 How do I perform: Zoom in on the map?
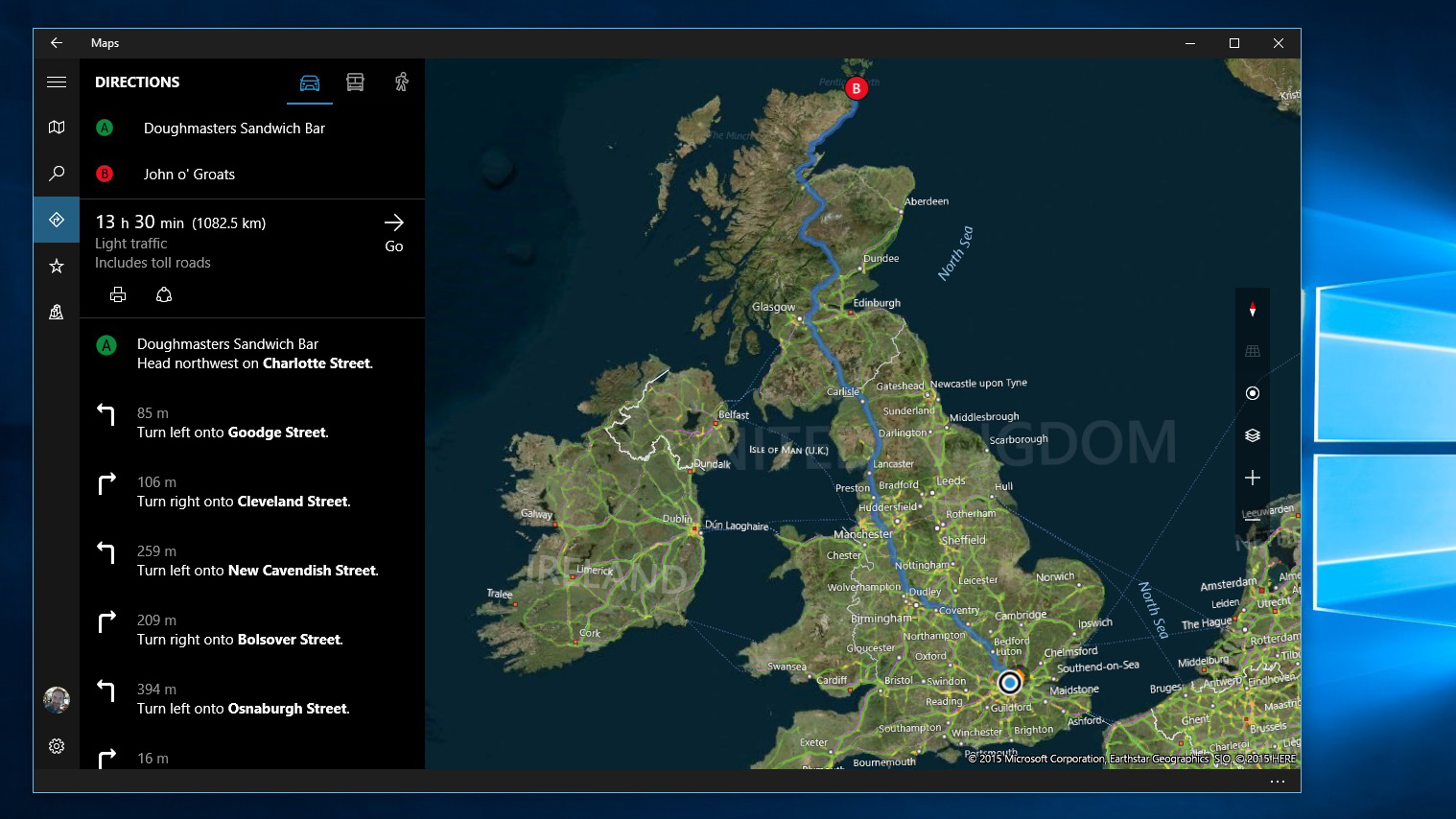(x=1253, y=477)
